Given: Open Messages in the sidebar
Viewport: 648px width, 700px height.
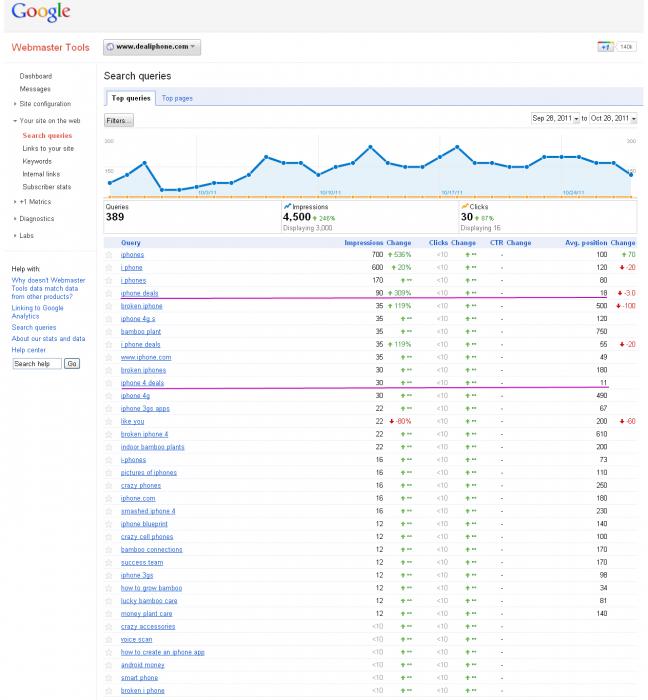Looking at the screenshot, I should pos(35,89).
